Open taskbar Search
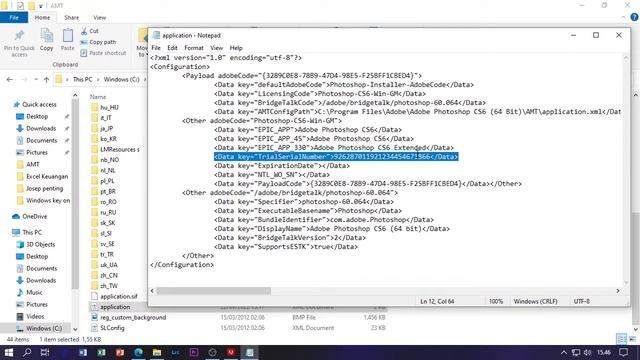Viewport: 640px width, 360px height. 27,352
